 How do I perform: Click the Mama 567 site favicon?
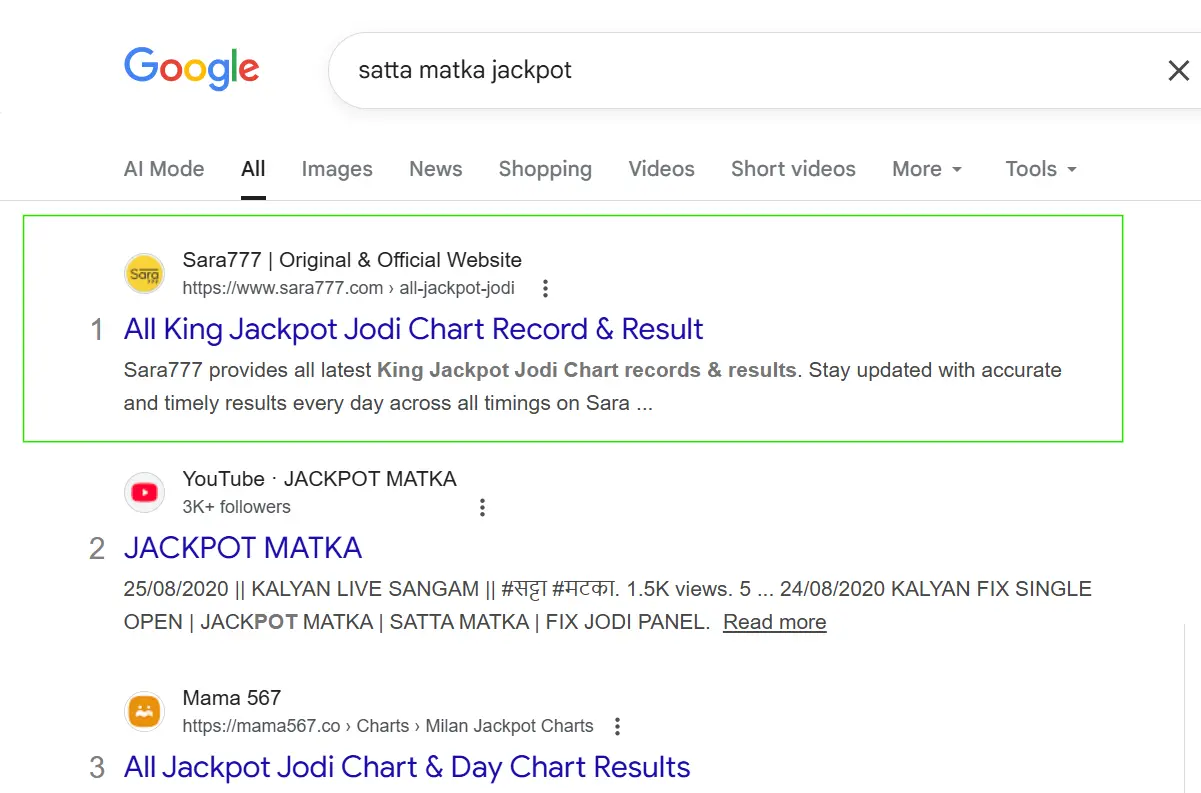coord(144,711)
